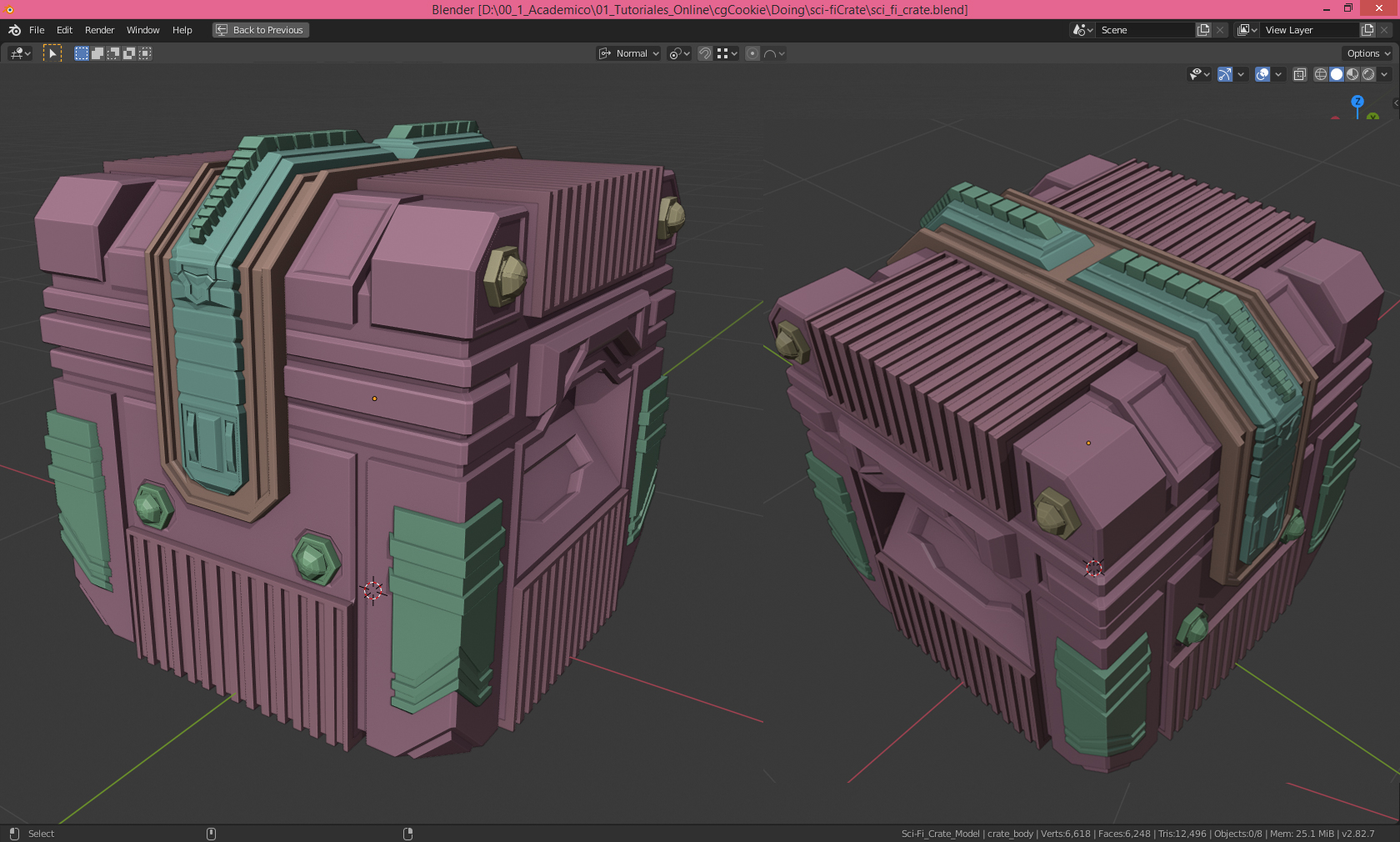
Task: Switch to material preview shading
Action: [1352, 74]
